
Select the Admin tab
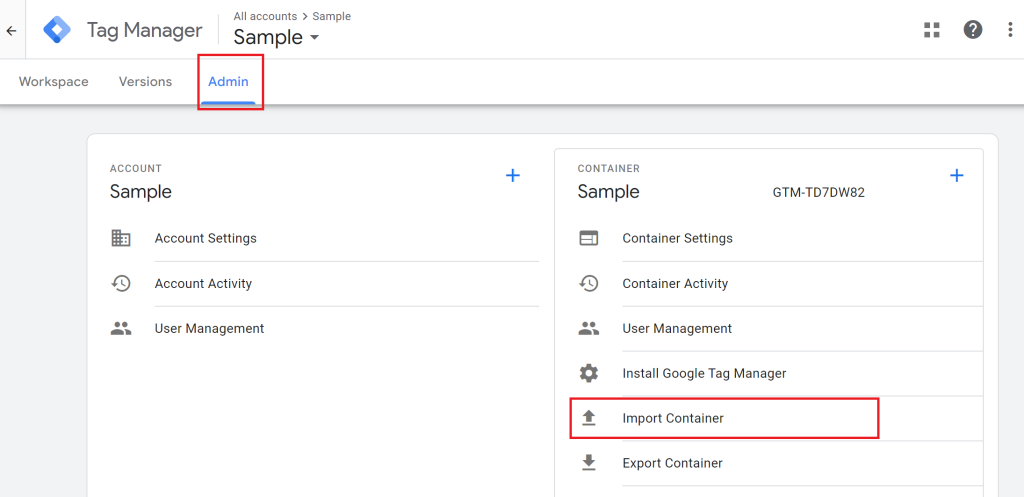pos(229,82)
